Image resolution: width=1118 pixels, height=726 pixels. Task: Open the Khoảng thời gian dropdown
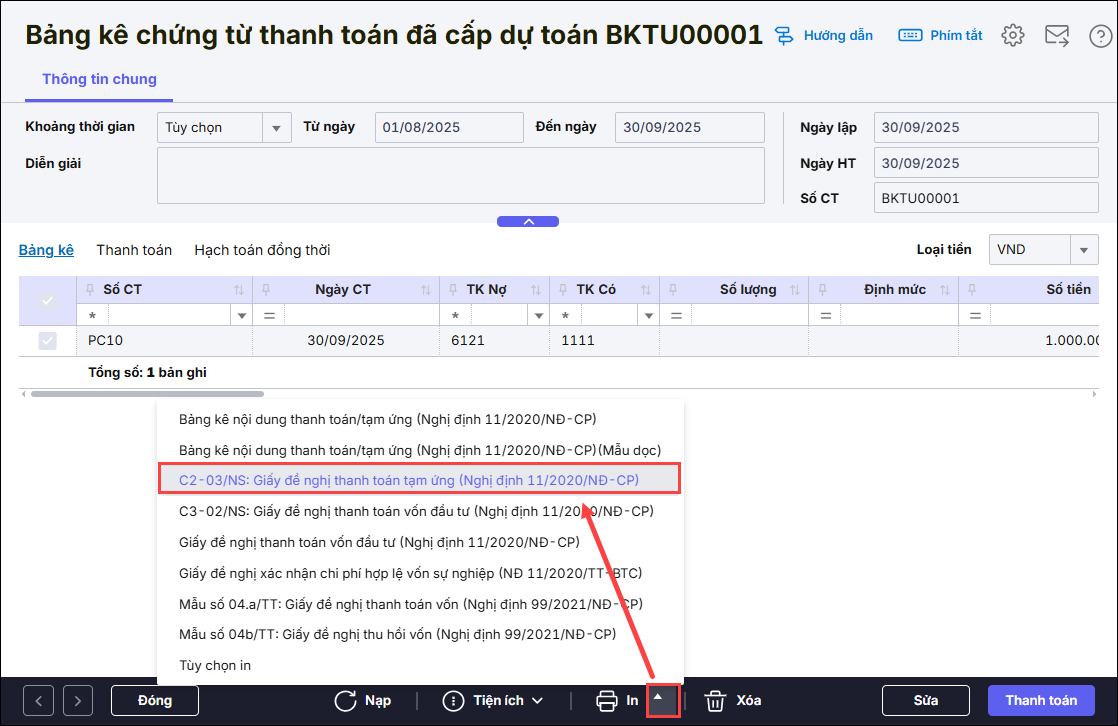(x=276, y=128)
